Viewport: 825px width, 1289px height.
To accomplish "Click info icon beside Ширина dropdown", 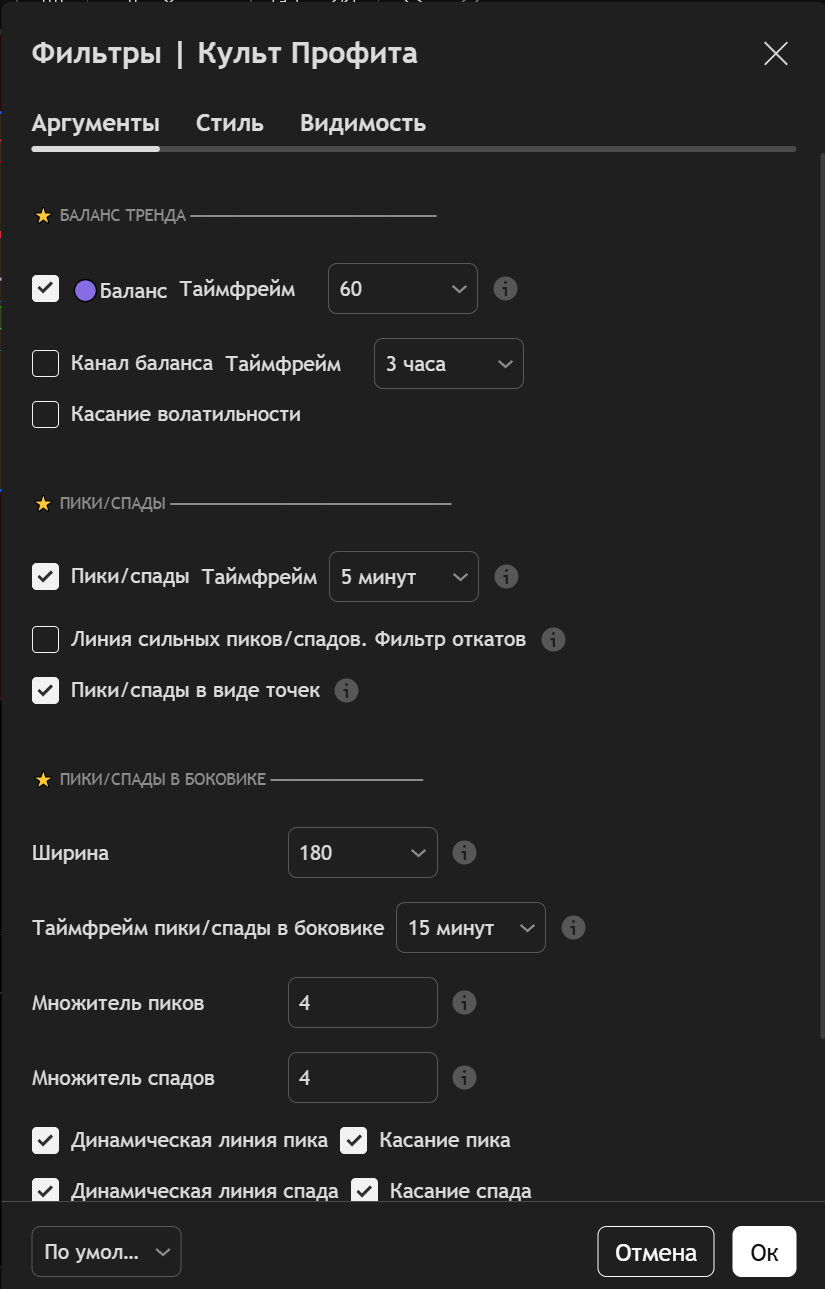I will tap(464, 853).
